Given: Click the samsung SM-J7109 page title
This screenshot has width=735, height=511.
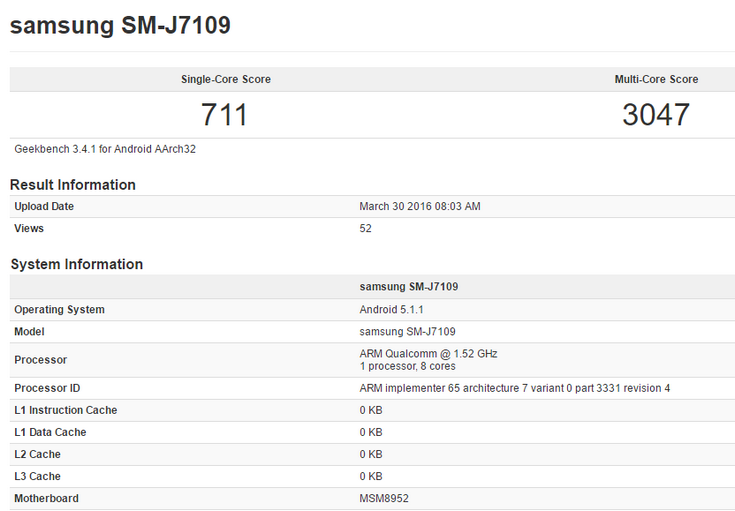Looking at the screenshot, I should click(120, 26).
